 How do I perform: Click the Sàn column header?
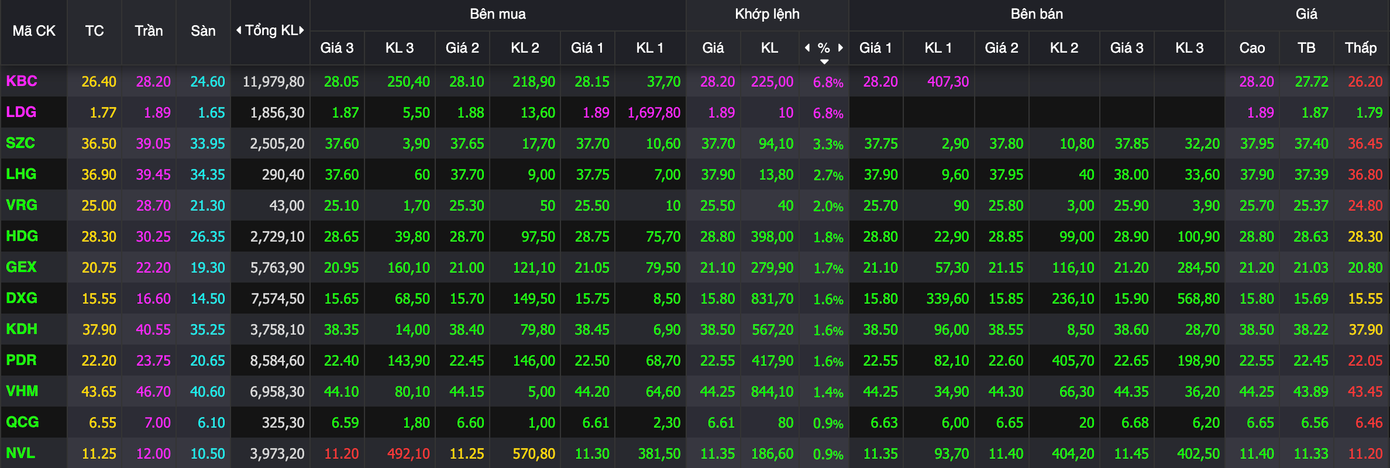click(203, 31)
